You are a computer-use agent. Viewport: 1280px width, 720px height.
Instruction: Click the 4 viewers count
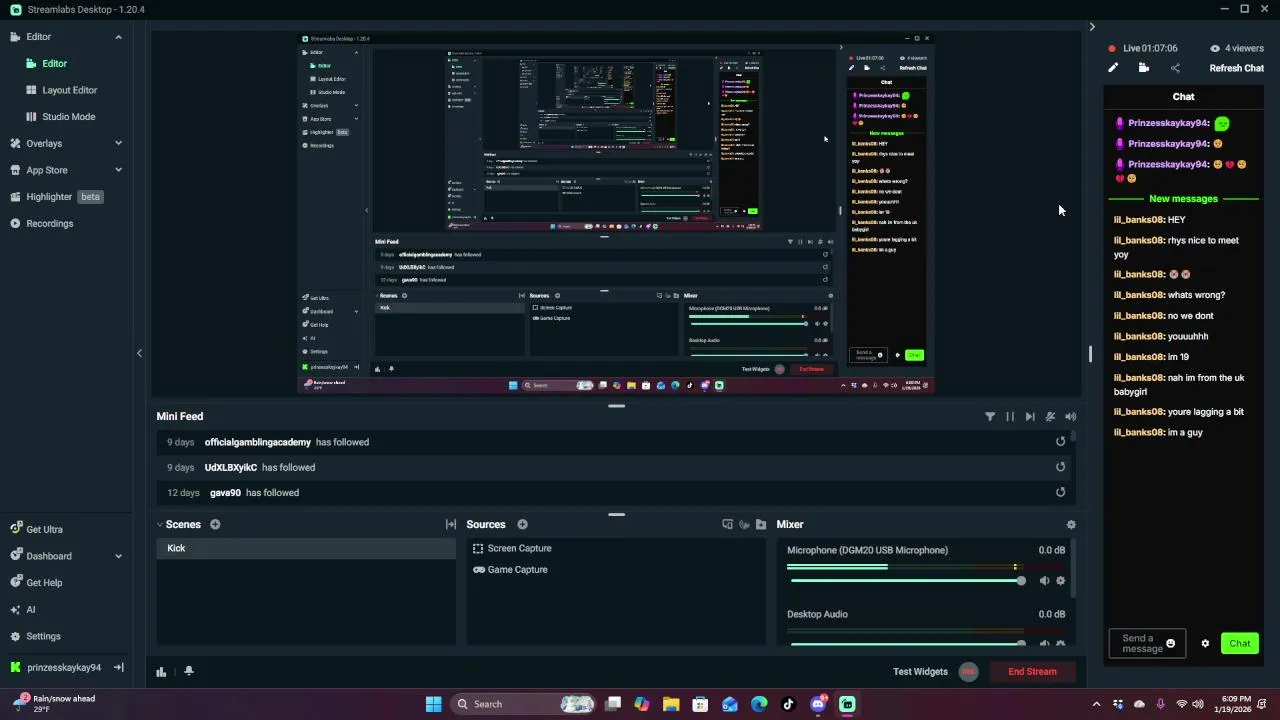coord(1237,48)
